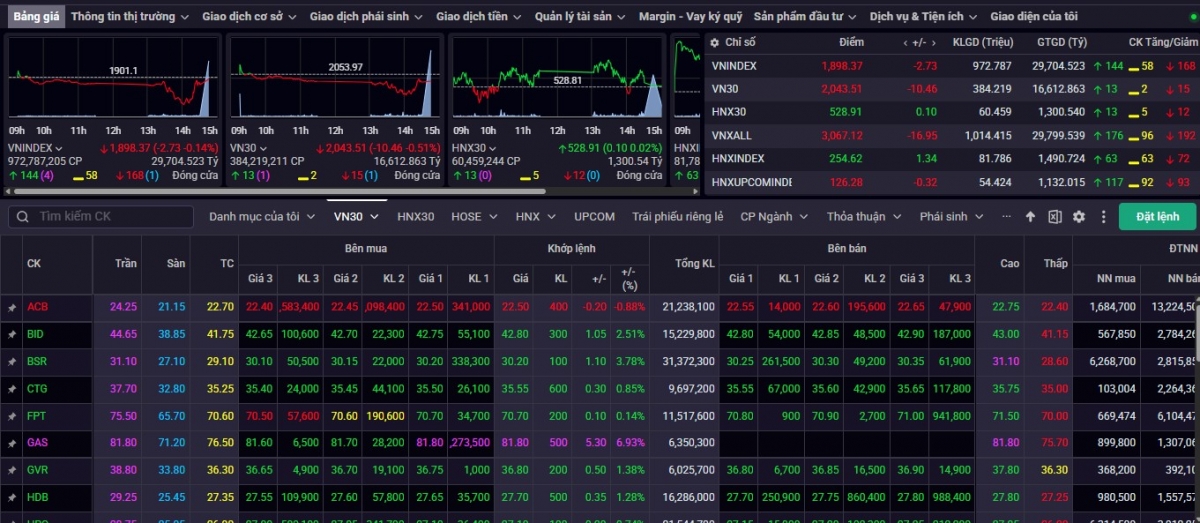Export the price board to Excel

(x=1055, y=216)
